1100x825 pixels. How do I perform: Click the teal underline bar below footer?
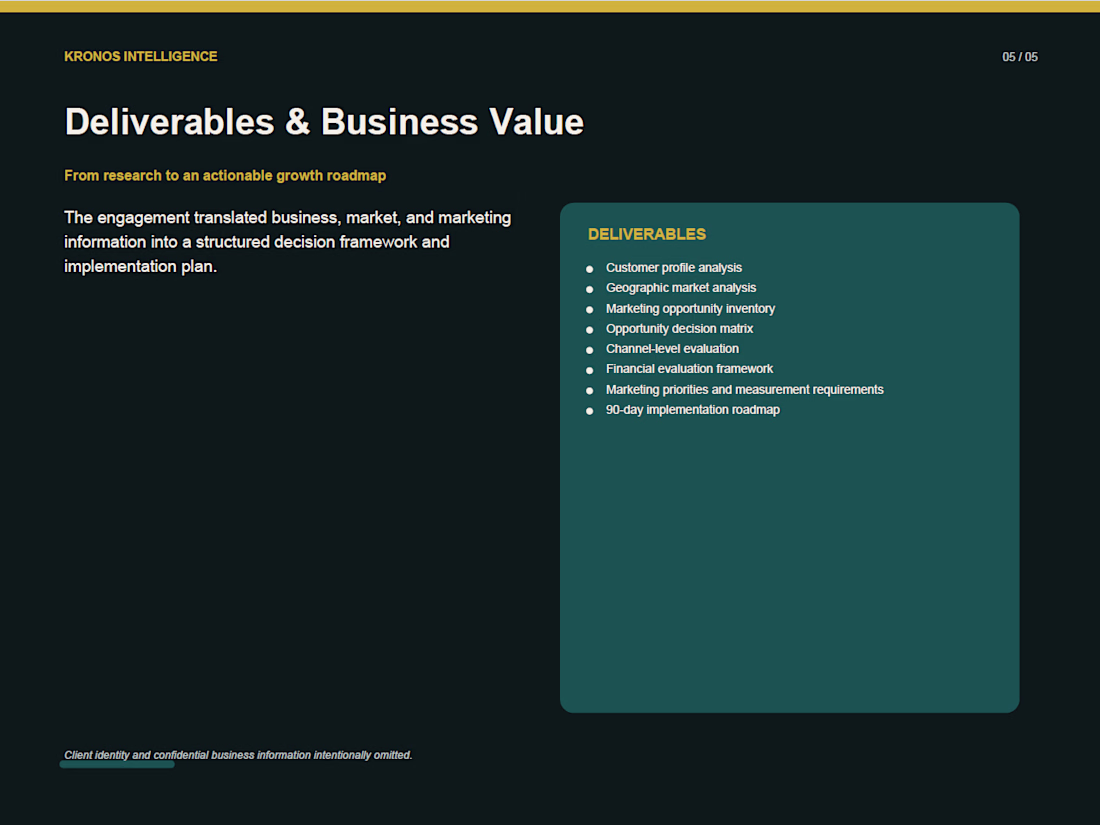coord(117,765)
